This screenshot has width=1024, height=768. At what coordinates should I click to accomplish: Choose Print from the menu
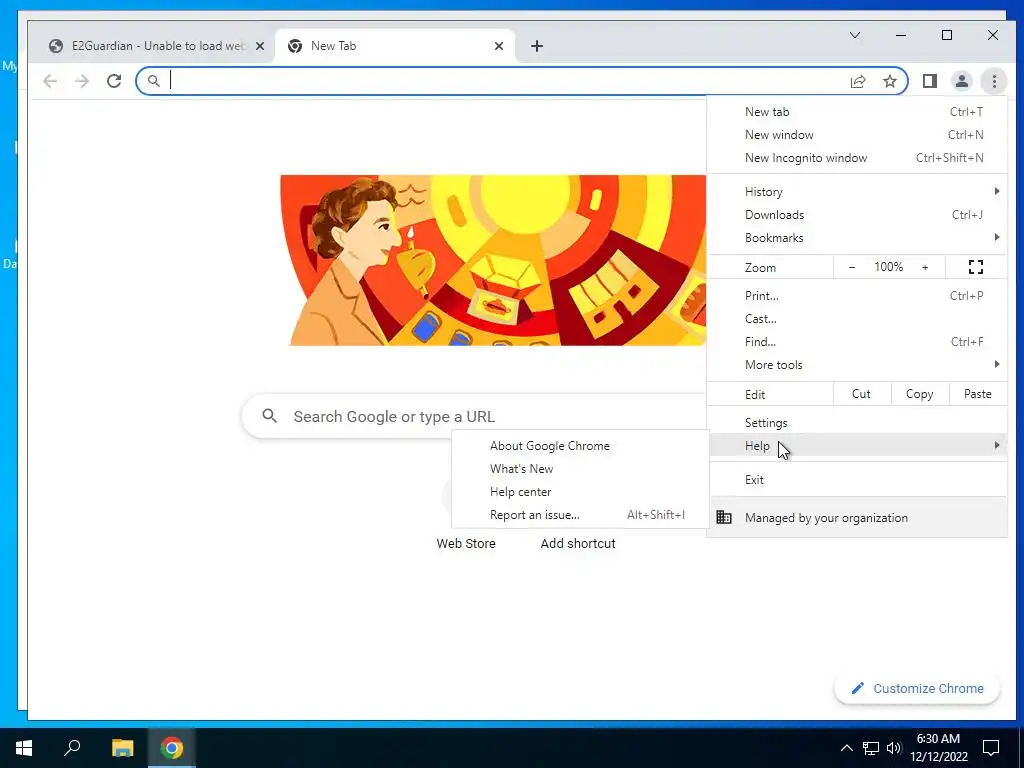[x=857, y=295]
